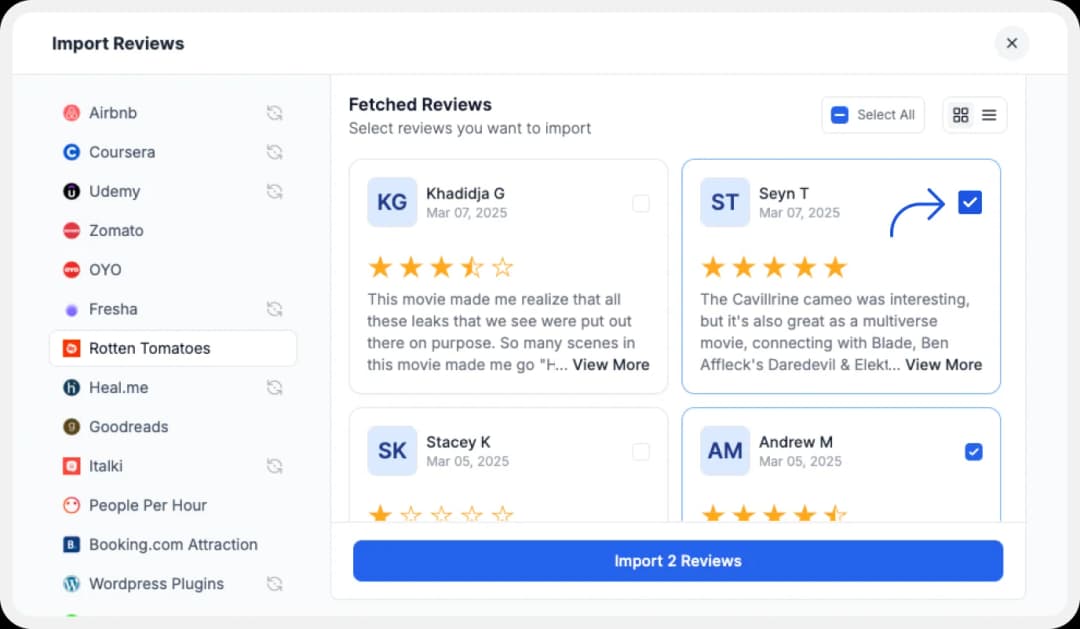Click the Rotten Tomatoes icon
This screenshot has height=629, width=1080.
pos(72,348)
